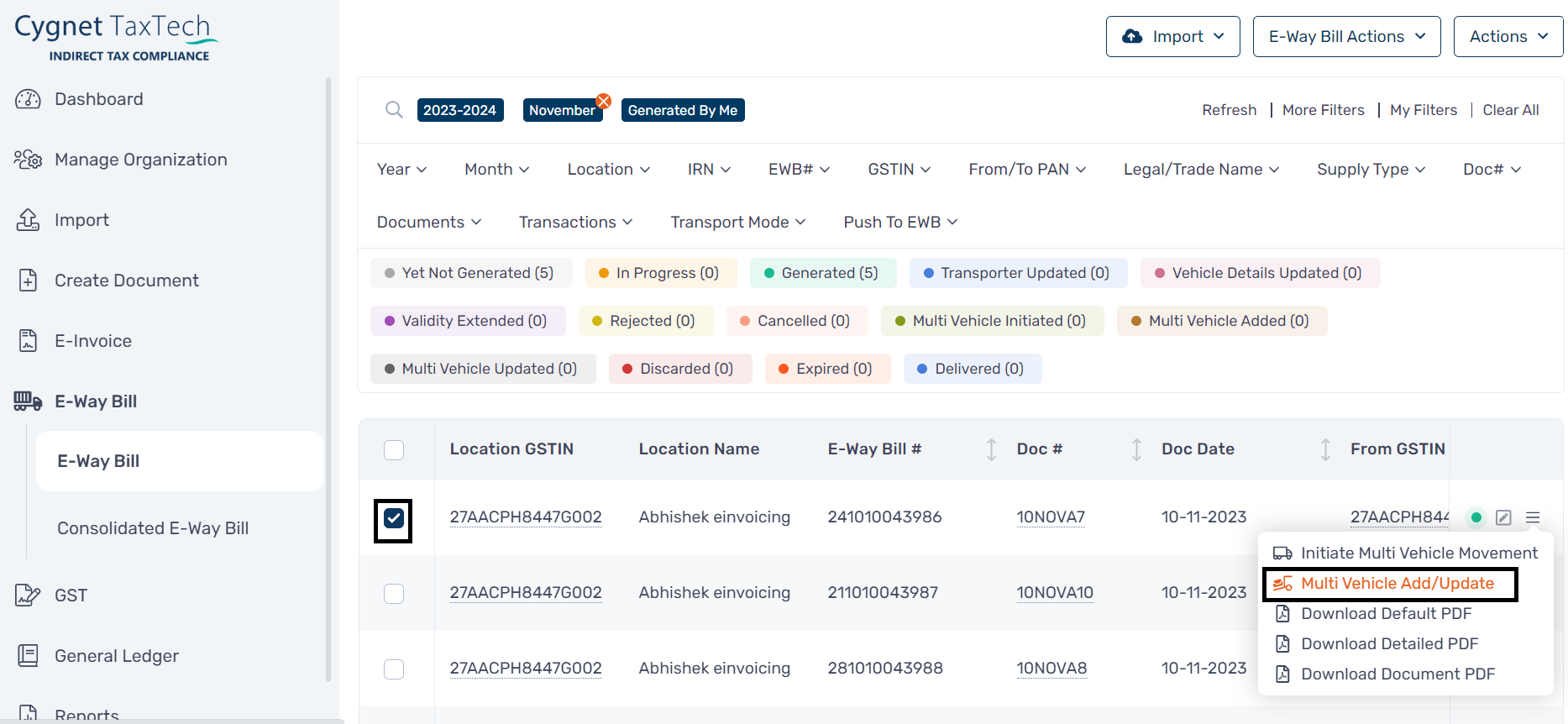The width and height of the screenshot is (1568, 724).
Task: Toggle the Yet Not Generated (5) status filter
Action: click(471, 273)
